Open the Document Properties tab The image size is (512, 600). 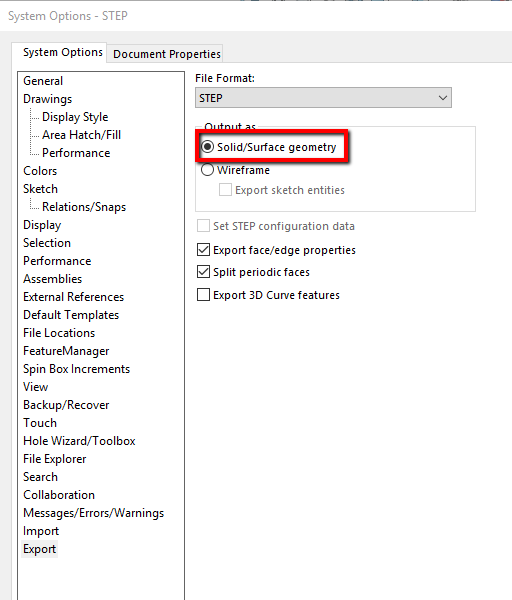(167, 54)
